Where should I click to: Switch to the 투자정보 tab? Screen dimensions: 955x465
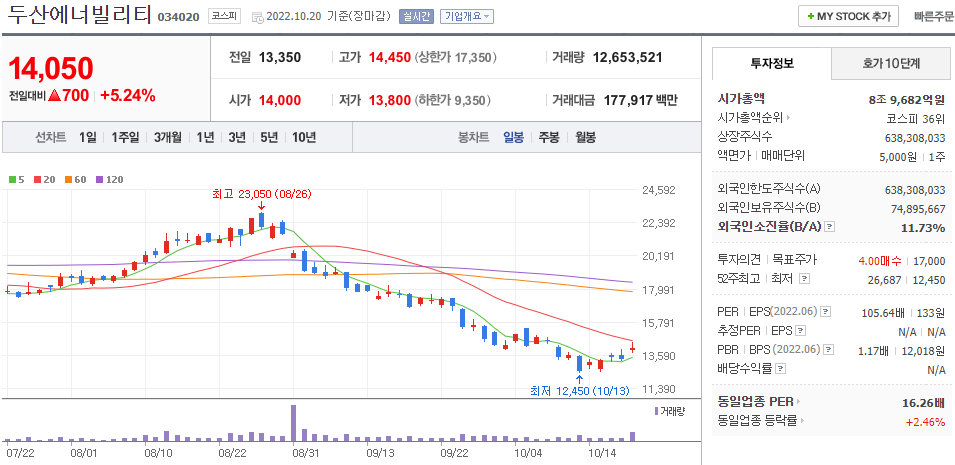(772, 63)
